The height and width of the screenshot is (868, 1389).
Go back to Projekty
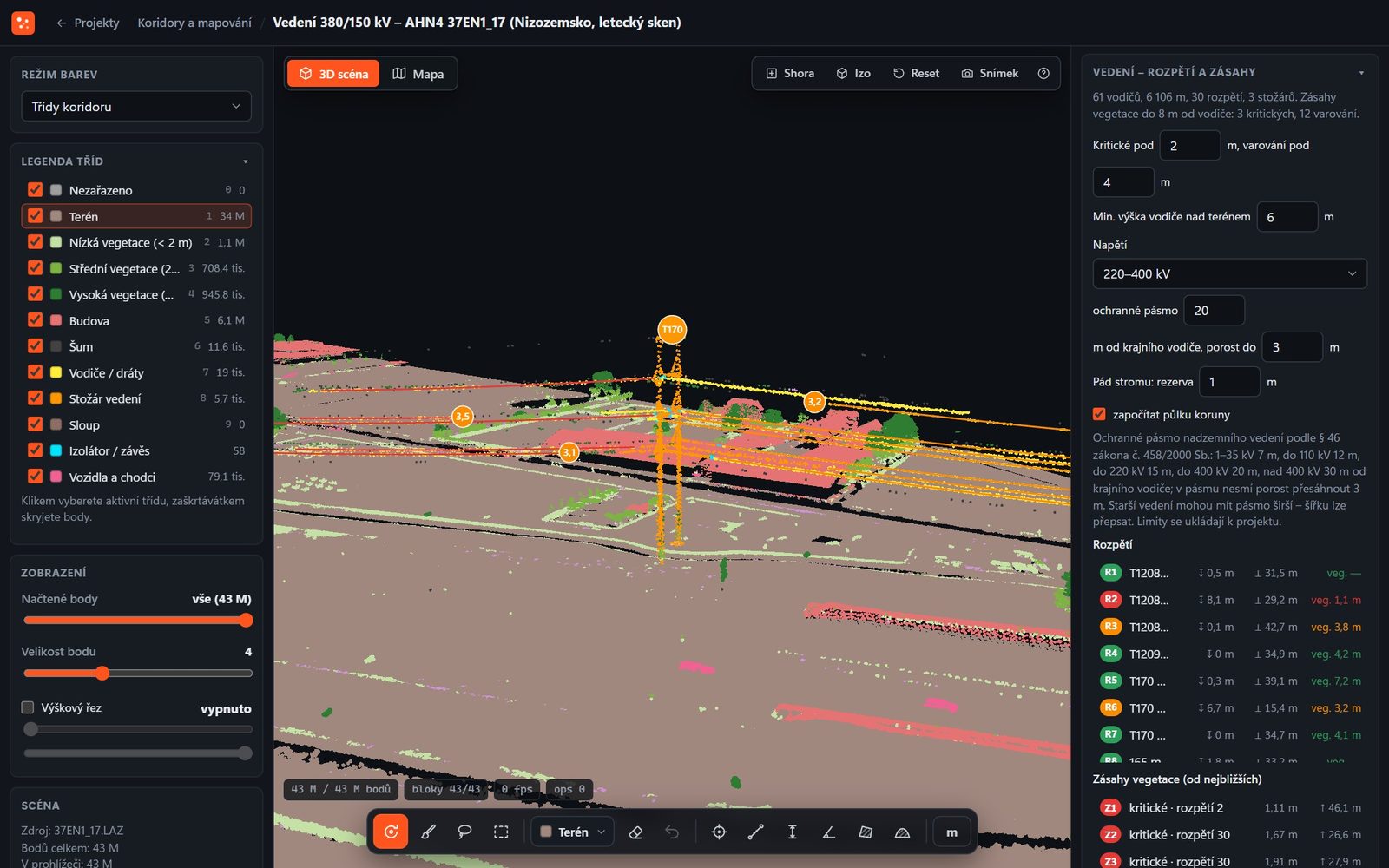coord(88,23)
